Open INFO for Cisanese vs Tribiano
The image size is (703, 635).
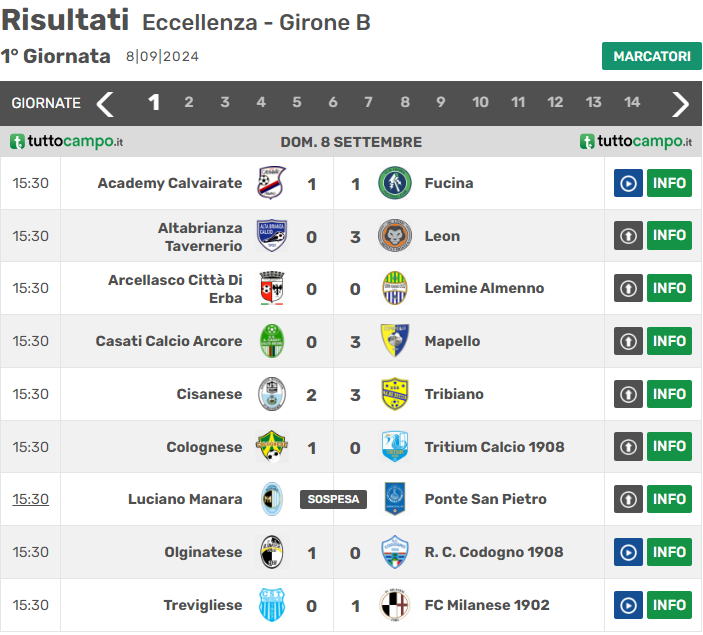(669, 394)
